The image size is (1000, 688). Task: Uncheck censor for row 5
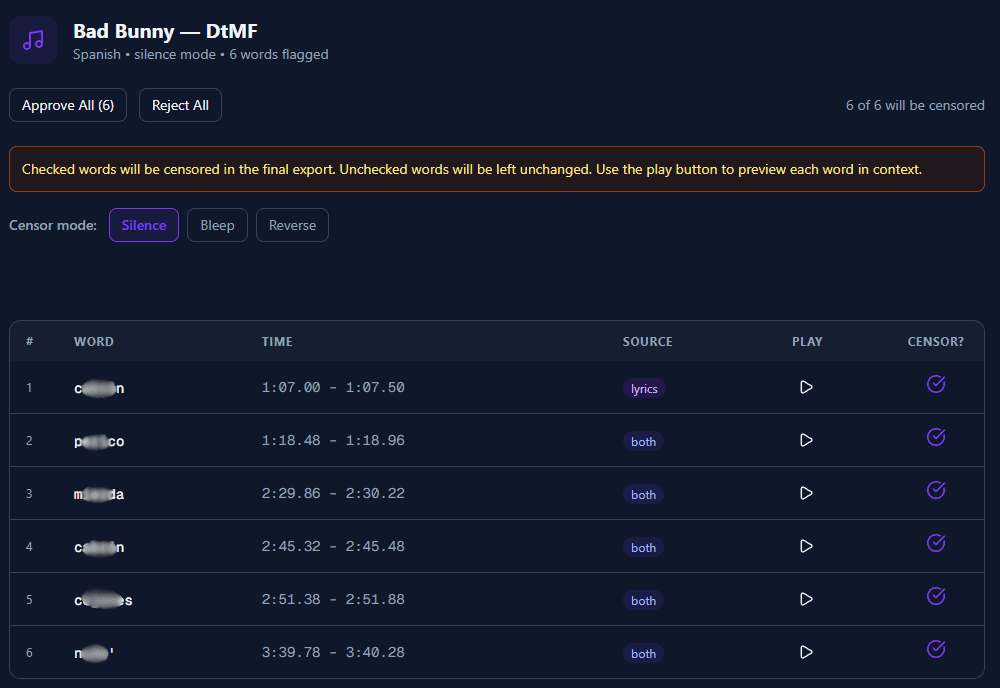point(936,596)
